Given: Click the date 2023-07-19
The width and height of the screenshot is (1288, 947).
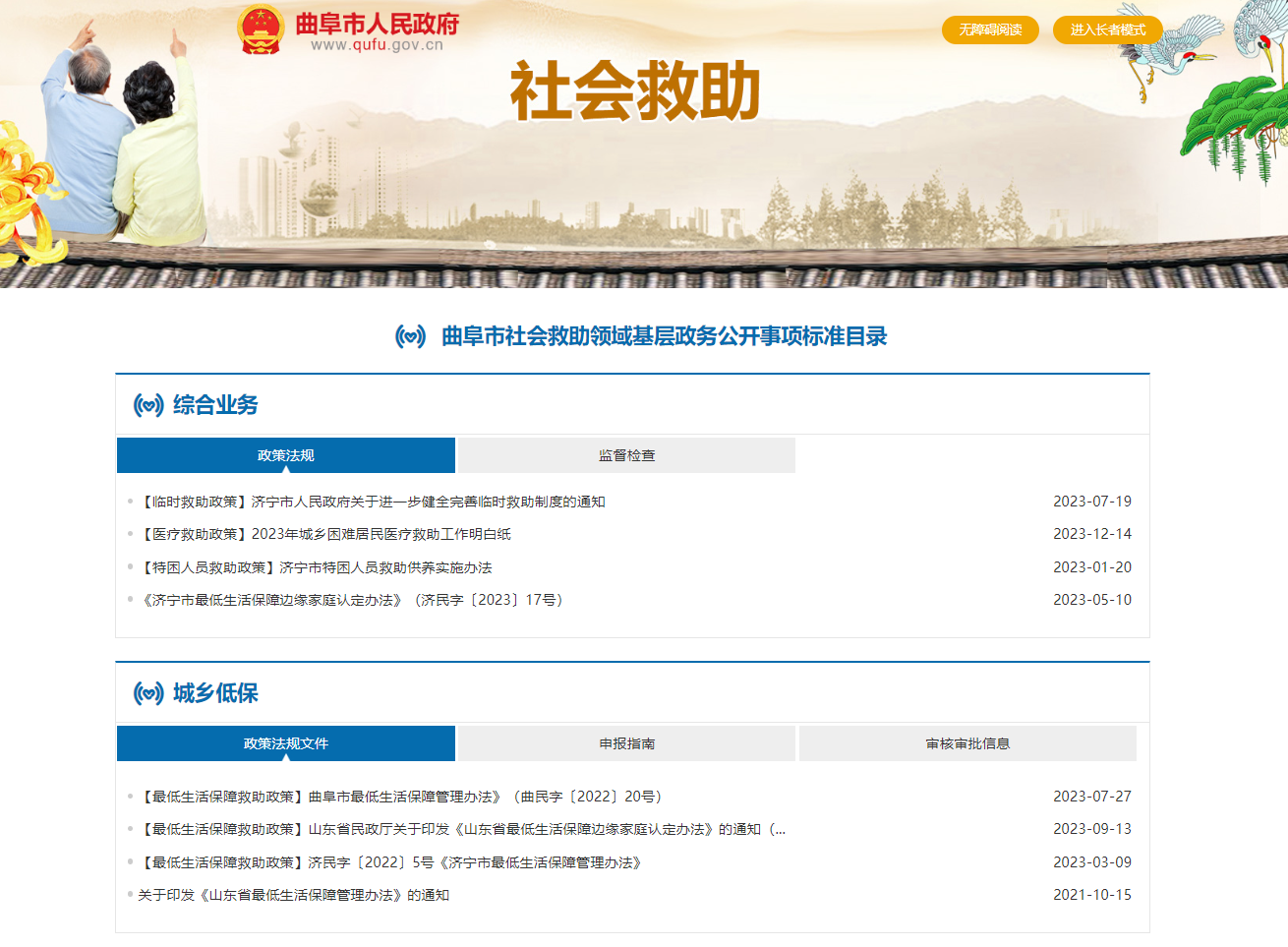Looking at the screenshot, I should (x=1092, y=502).
